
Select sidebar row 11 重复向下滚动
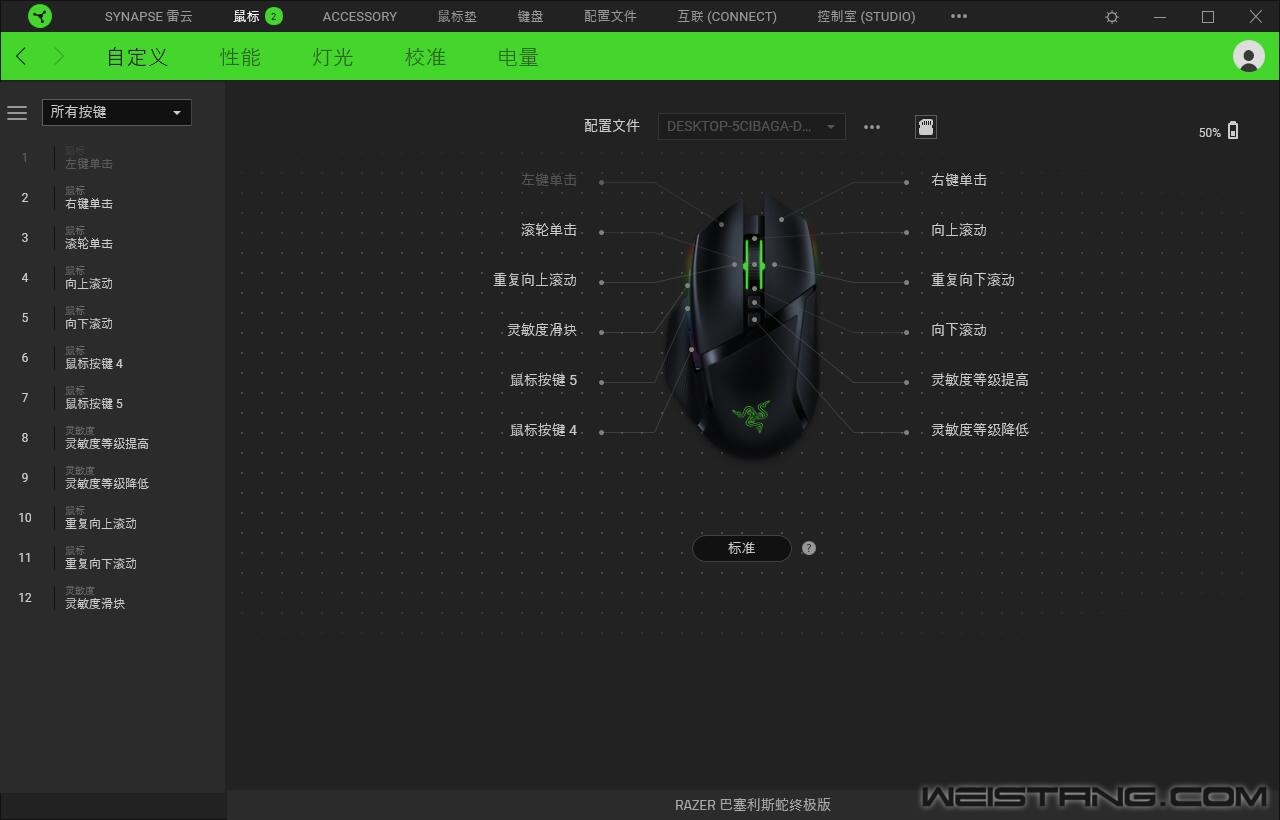[x=112, y=558]
